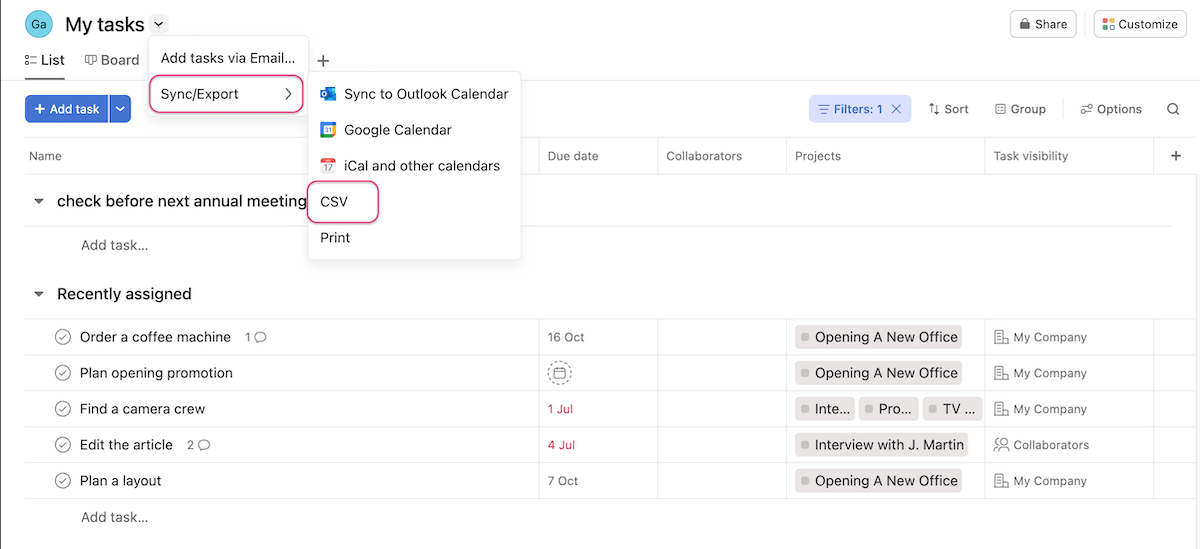This screenshot has width=1200, height=549.
Task: Click My Company visibility on Plan a layout row
Action: (1040, 481)
